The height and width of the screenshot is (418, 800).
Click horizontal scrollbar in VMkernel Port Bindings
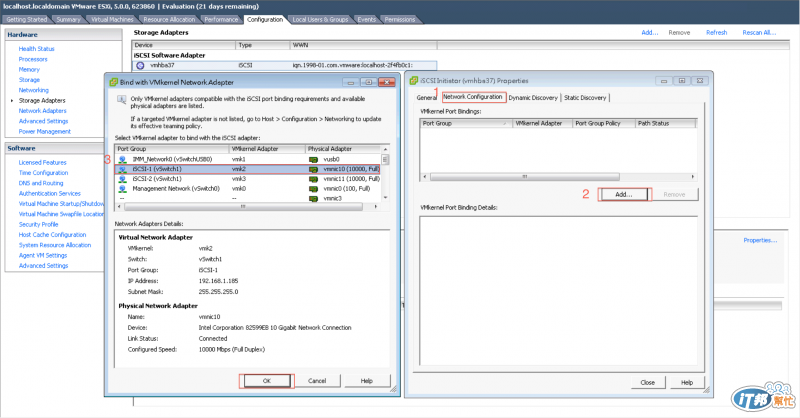[559, 177]
